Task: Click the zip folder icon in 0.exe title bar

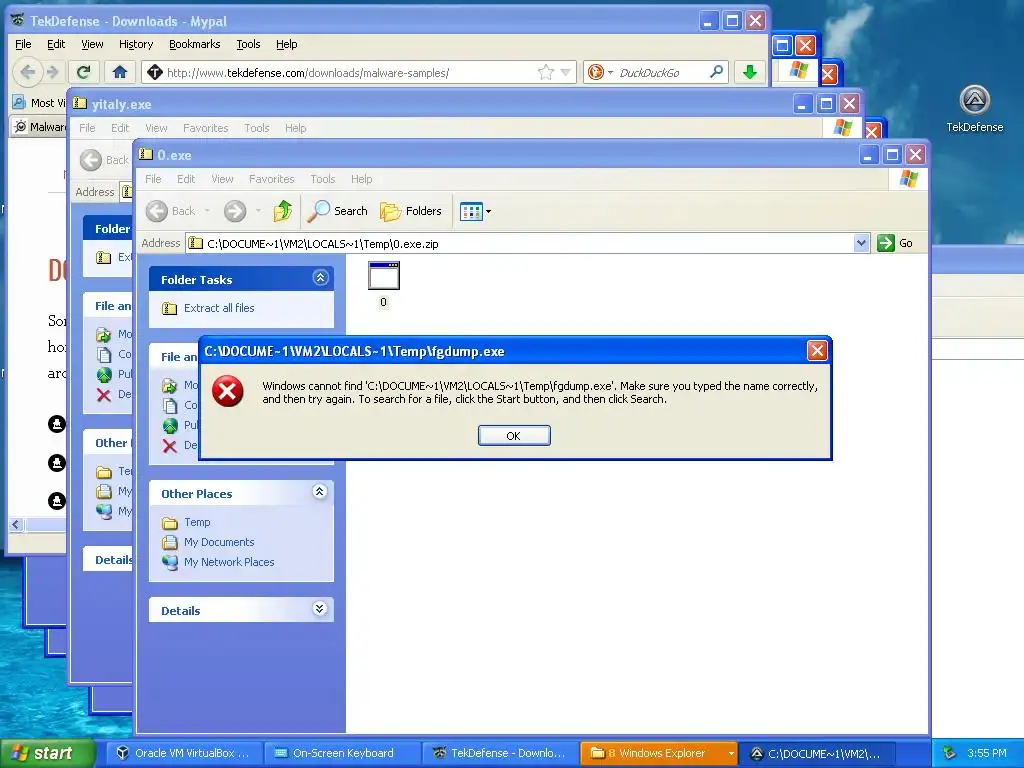Action: (146, 155)
